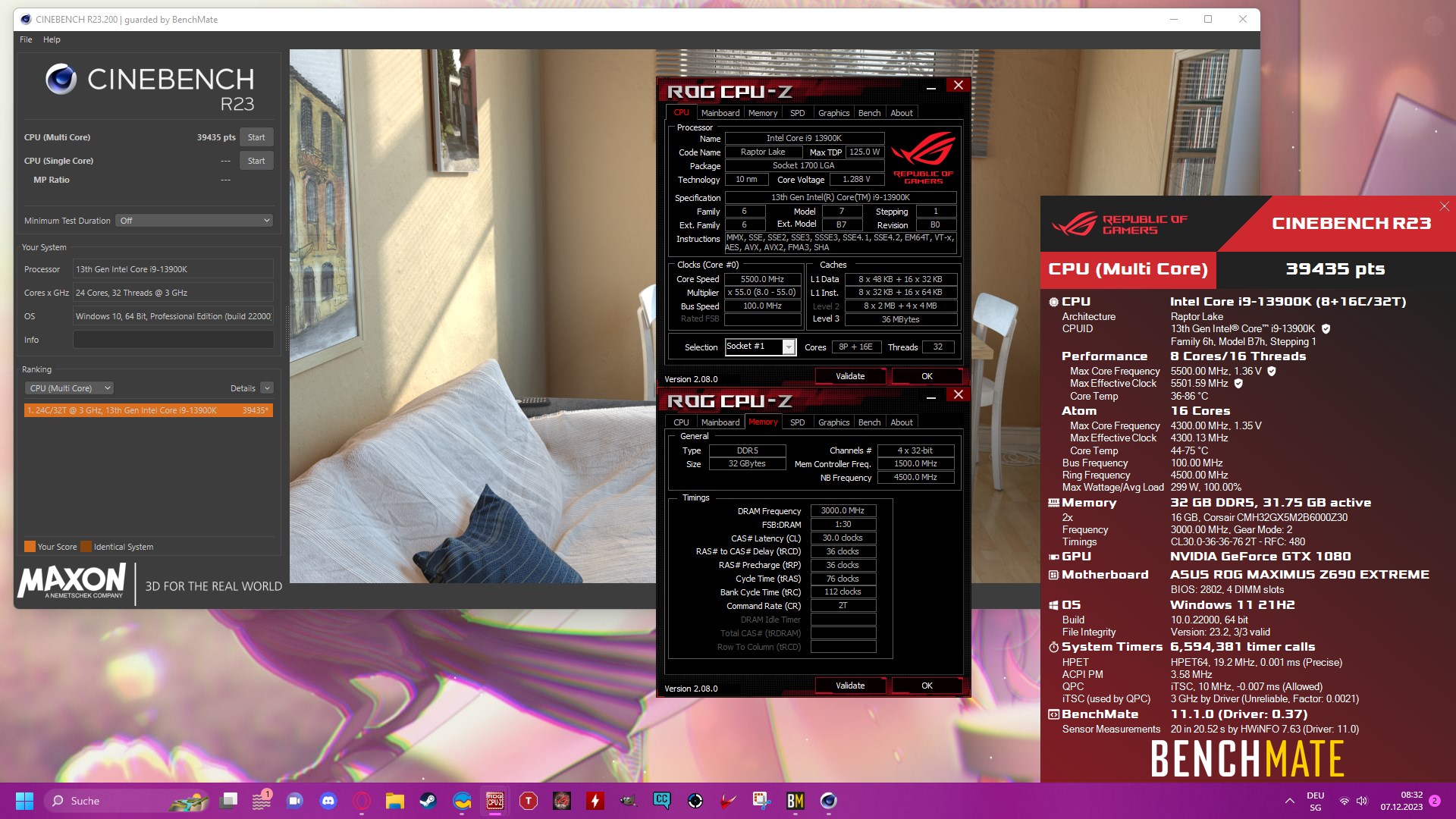Open the Wi-Fi network tray icon
Viewport: 1456px width, 819px height.
(x=1345, y=801)
